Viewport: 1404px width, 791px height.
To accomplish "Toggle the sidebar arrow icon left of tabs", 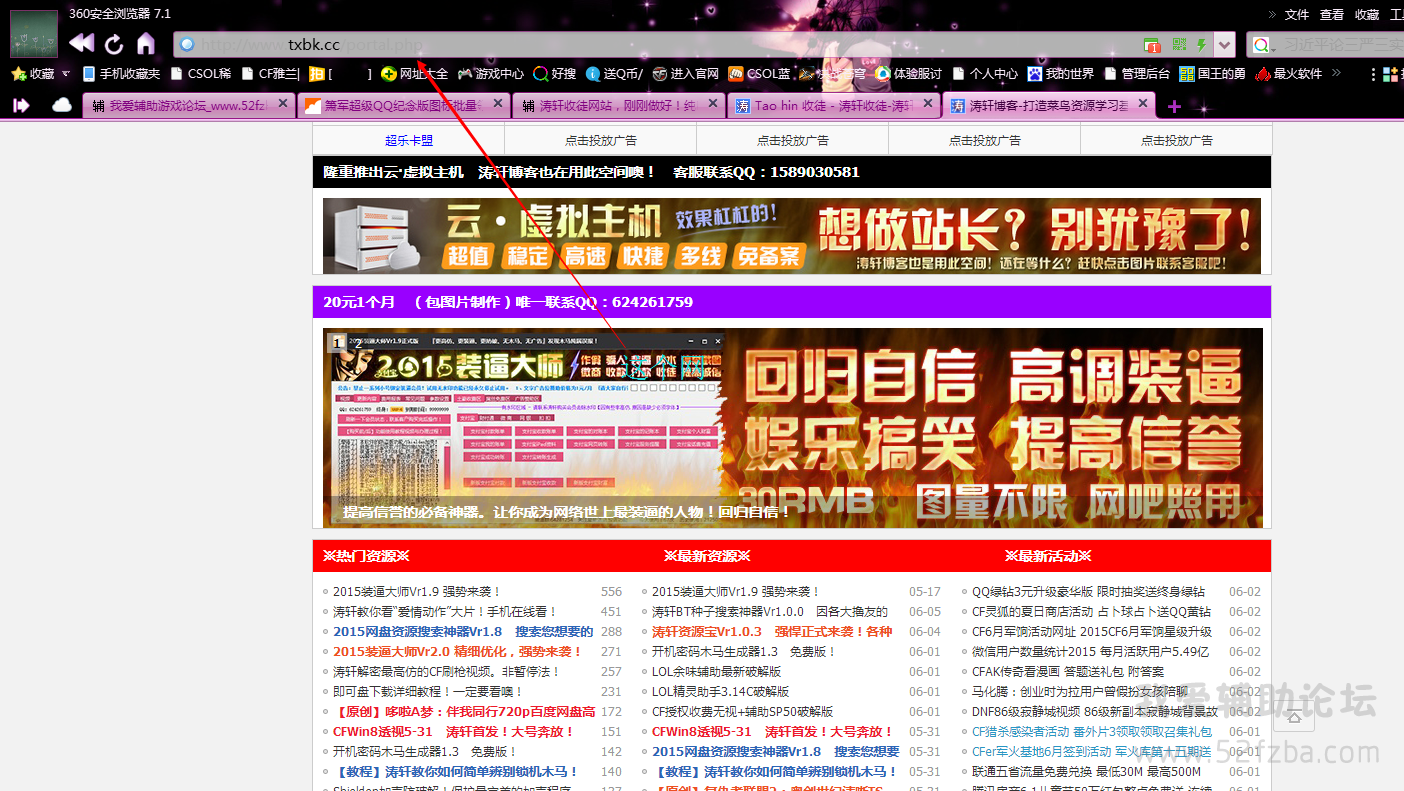I will click(21, 105).
